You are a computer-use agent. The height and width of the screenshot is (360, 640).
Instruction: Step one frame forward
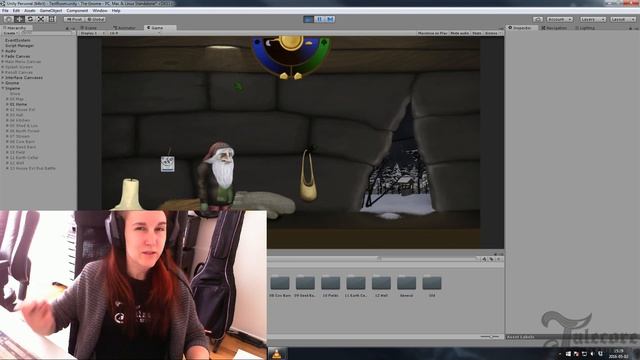(x=330, y=19)
